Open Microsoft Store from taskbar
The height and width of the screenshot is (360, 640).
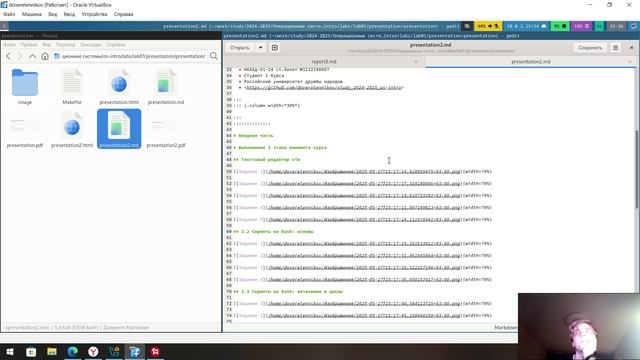(x=31, y=351)
